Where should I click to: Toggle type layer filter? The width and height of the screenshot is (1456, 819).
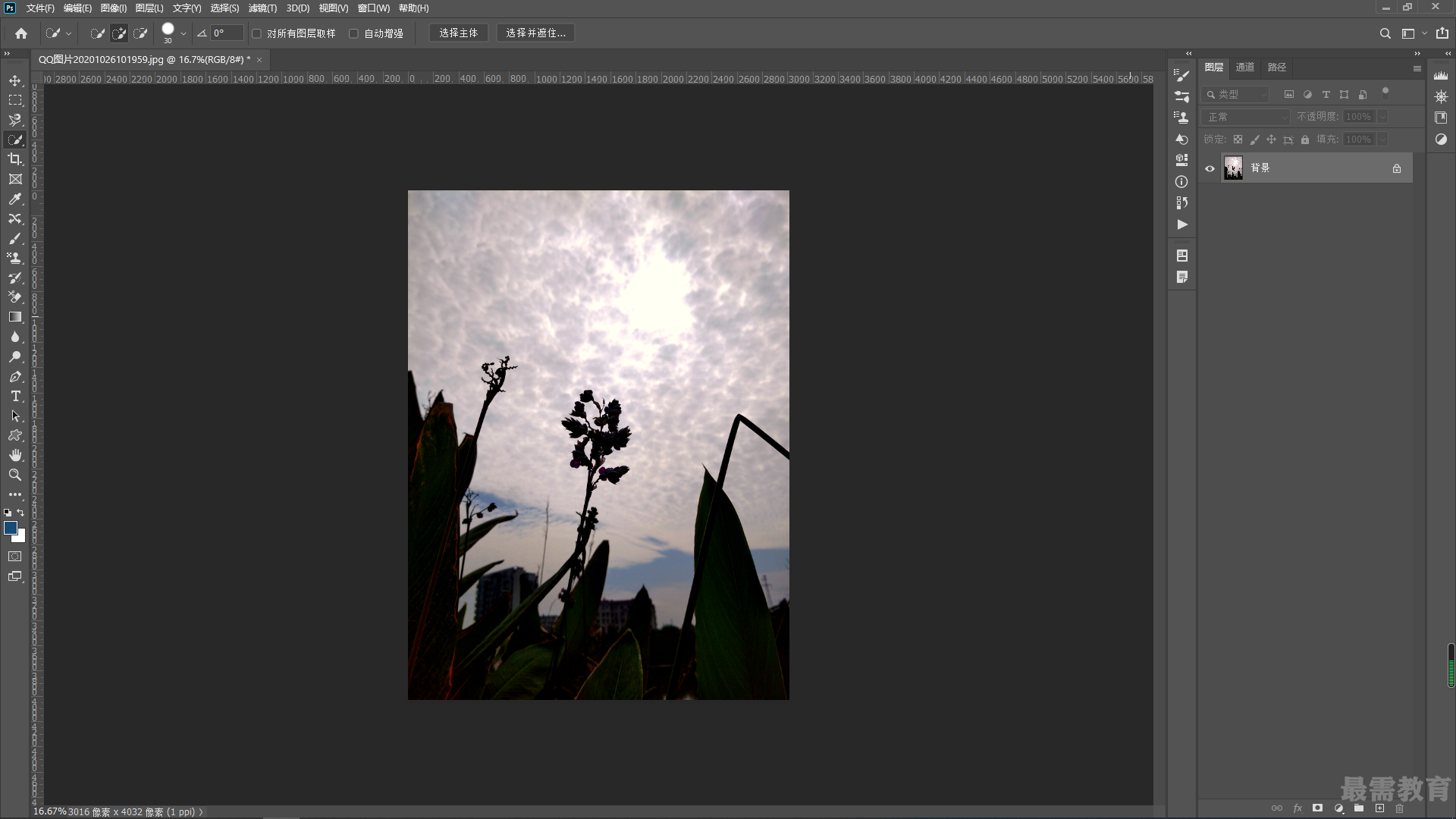(1326, 95)
